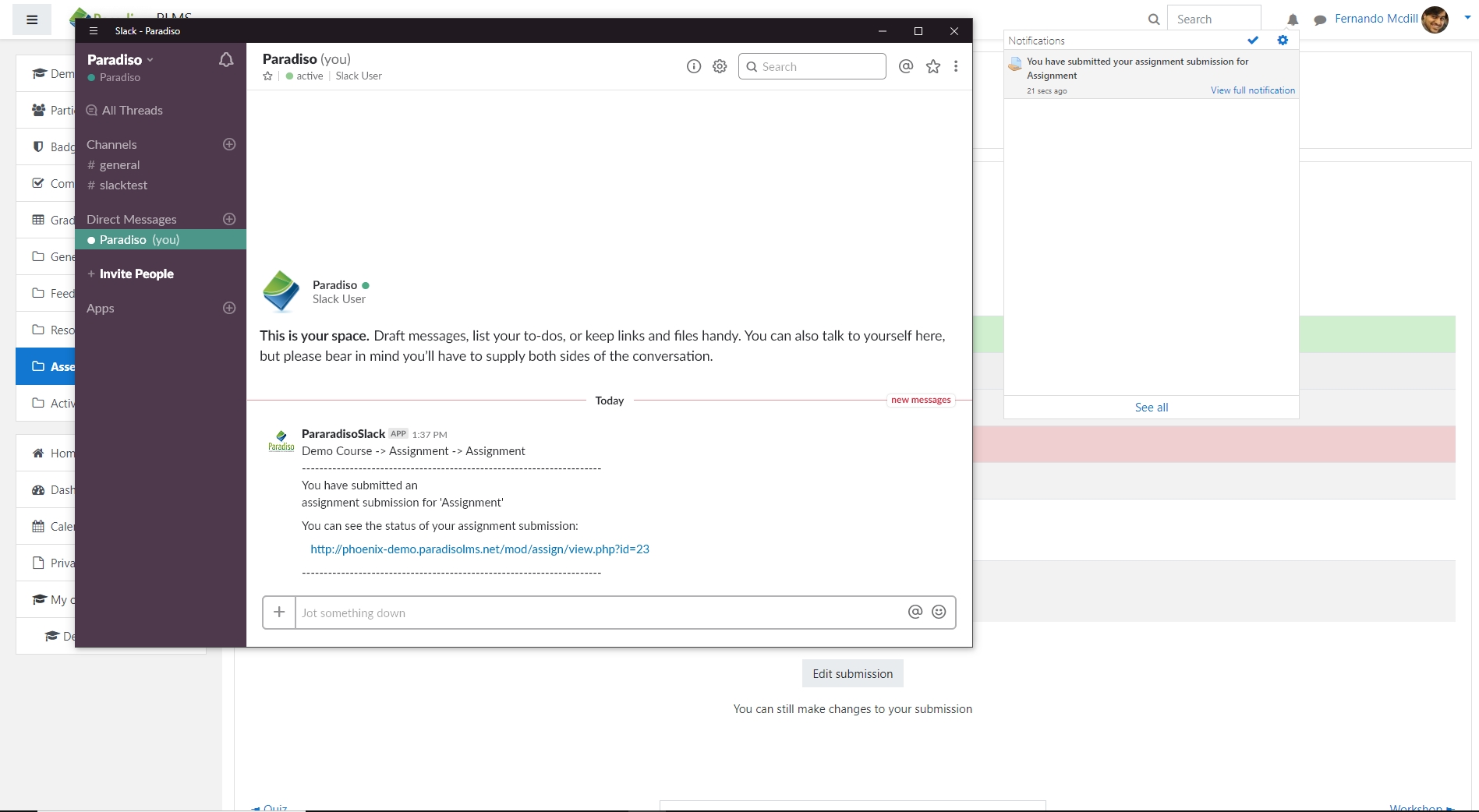Mark all notifications as read checkmark
The height and width of the screenshot is (812, 1479).
coord(1253,41)
